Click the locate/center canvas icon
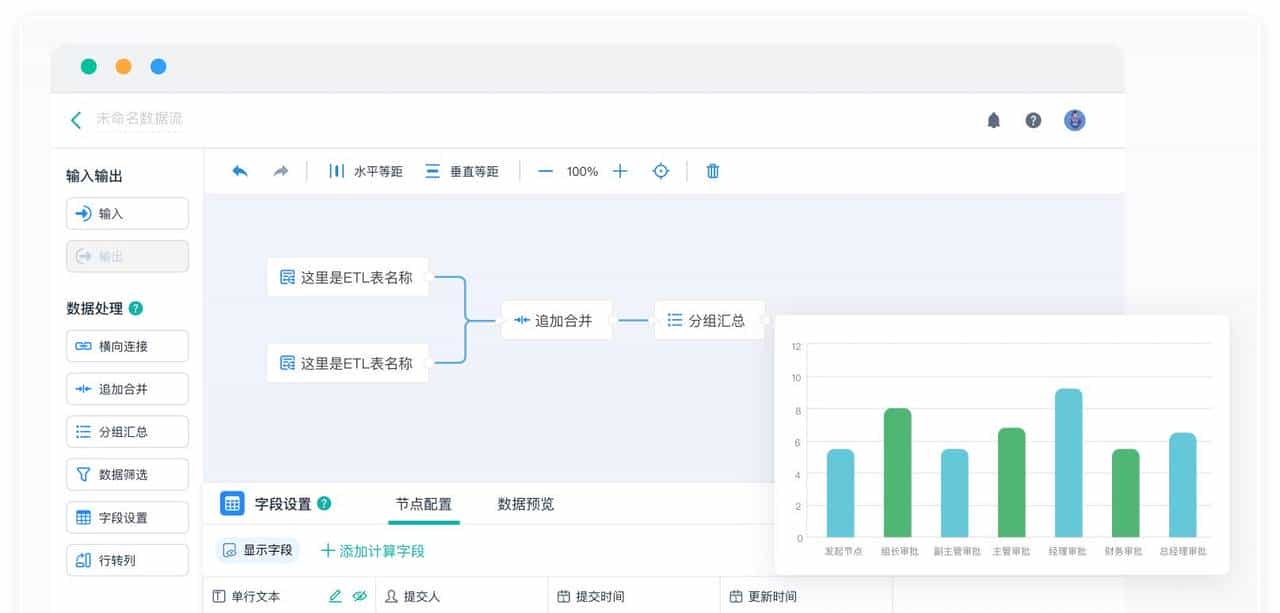1280x613 pixels. [x=660, y=171]
